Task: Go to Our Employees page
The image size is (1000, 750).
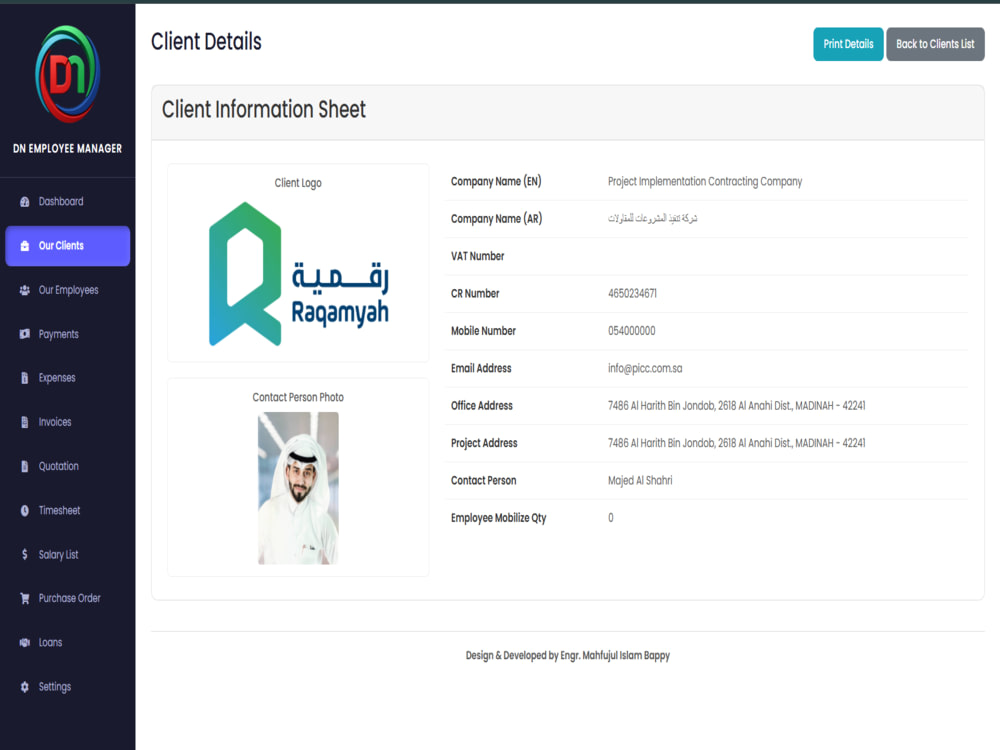Action: click(x=68, y=290)
